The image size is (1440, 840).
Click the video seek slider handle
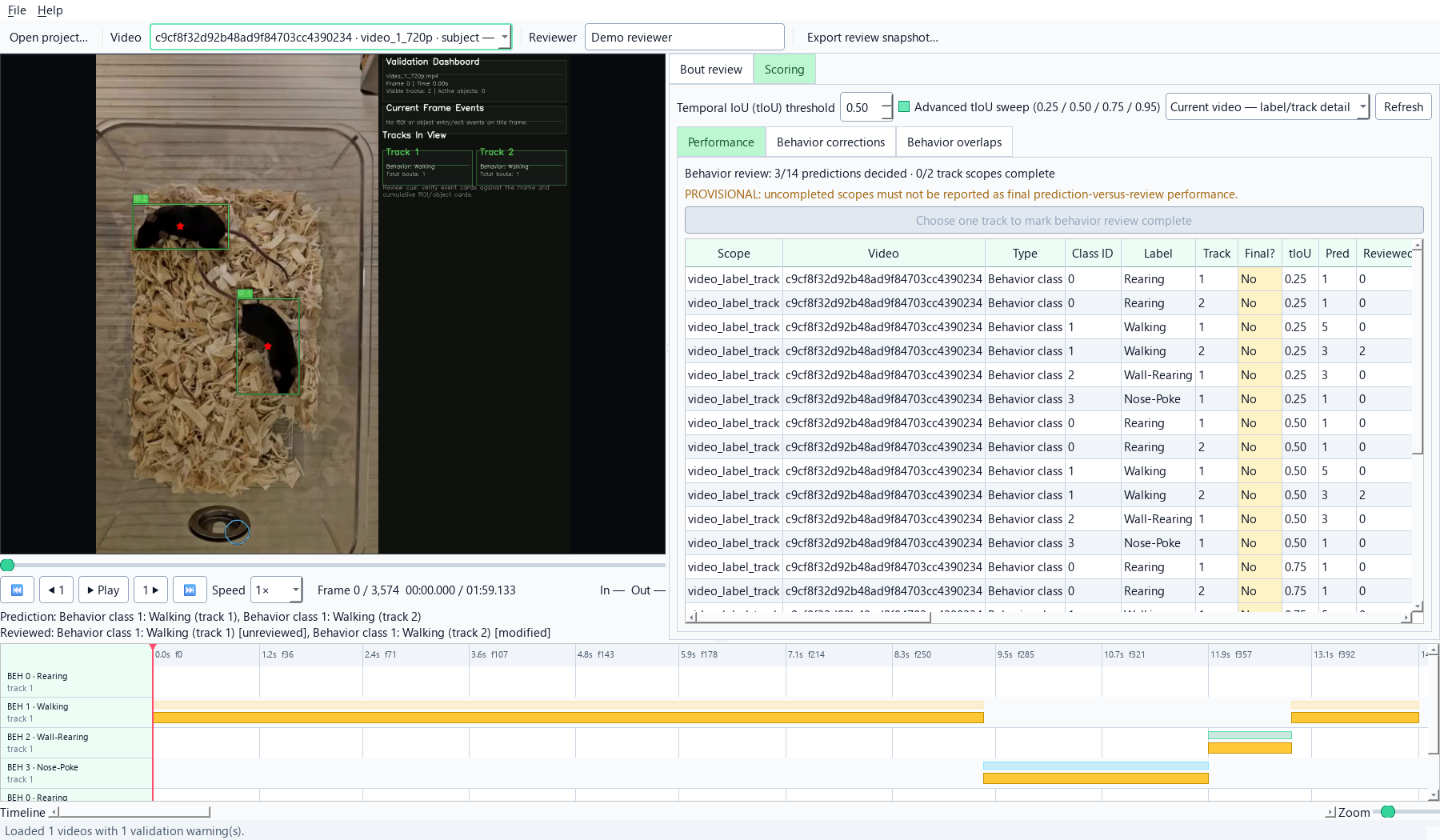point(7,565)
